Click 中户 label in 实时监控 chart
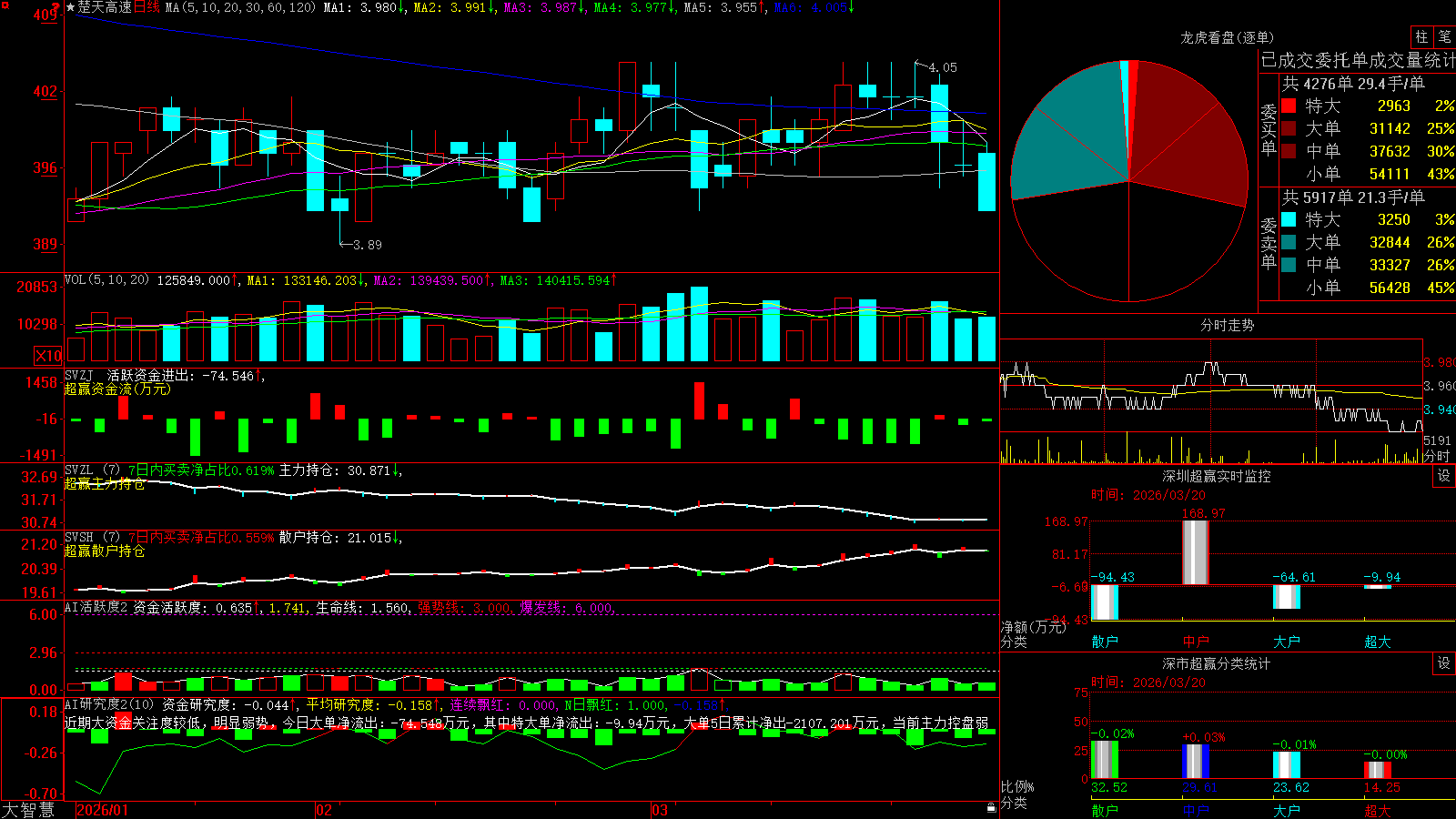1456x819 pixels. [1196, 642]
